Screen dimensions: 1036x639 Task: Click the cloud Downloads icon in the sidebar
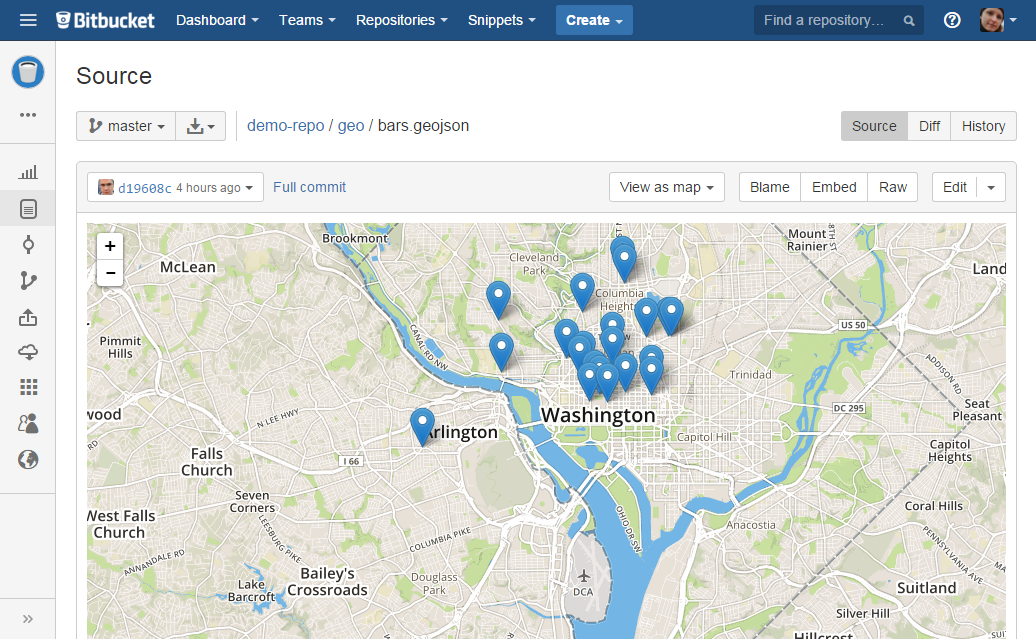28,352
